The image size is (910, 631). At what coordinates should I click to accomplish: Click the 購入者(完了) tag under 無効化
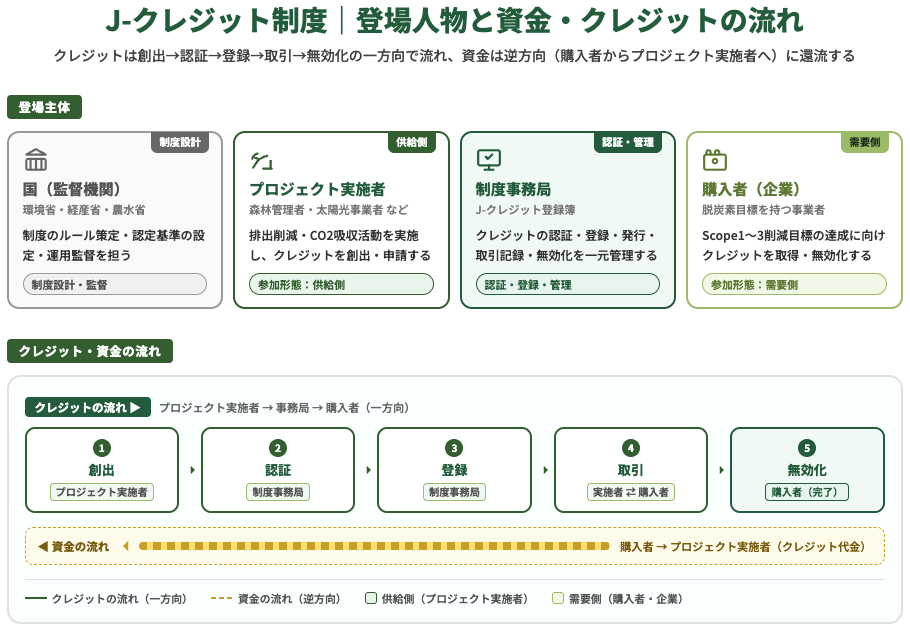(807, 492)
